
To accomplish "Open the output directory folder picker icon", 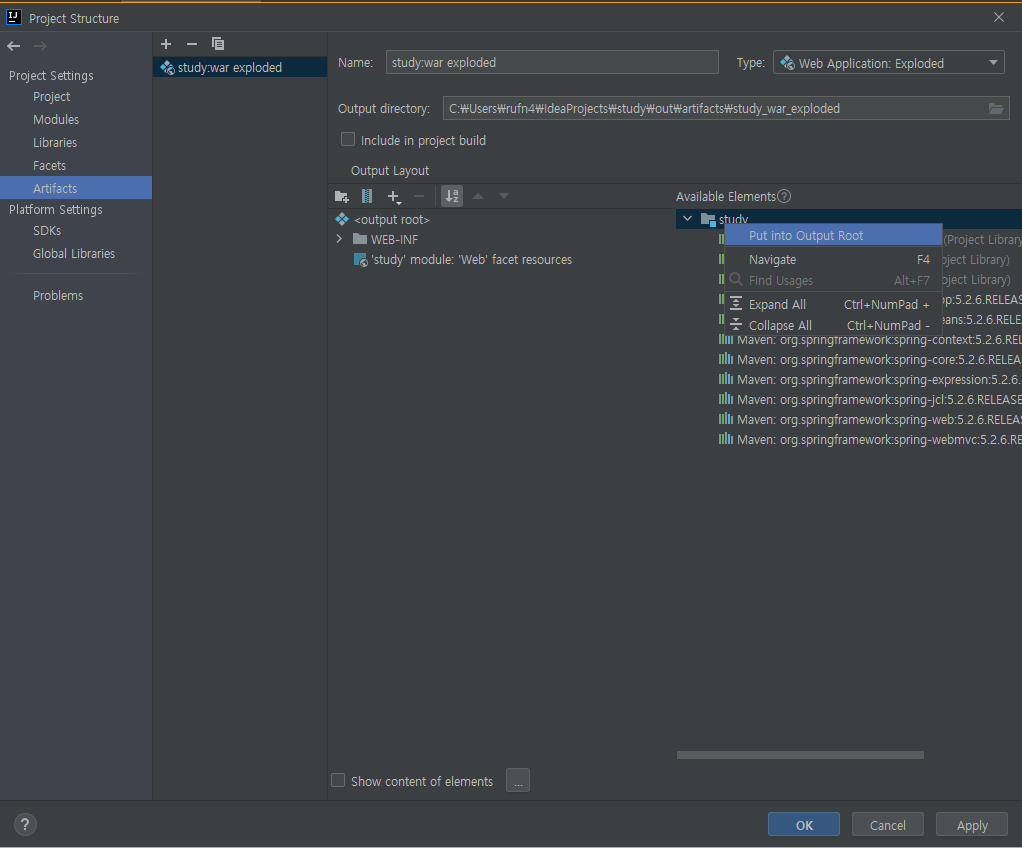I will (x=996, y=107).
